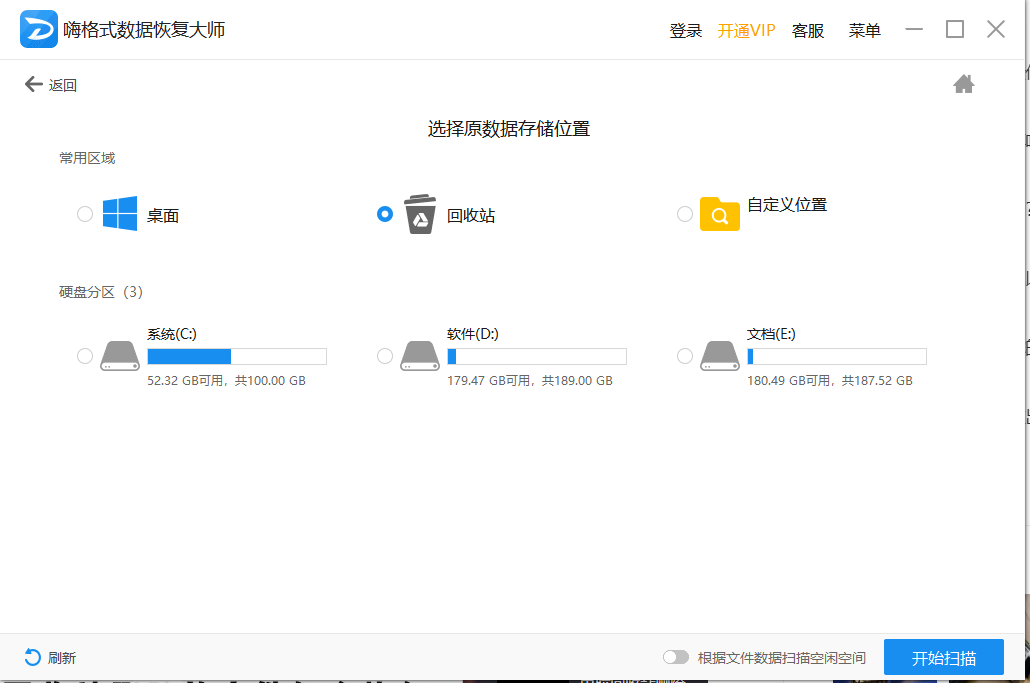This screenshot has width=1030, height=683.
Task: Select the 系统(C:) drive radio button
Action: tap(85, 356)
